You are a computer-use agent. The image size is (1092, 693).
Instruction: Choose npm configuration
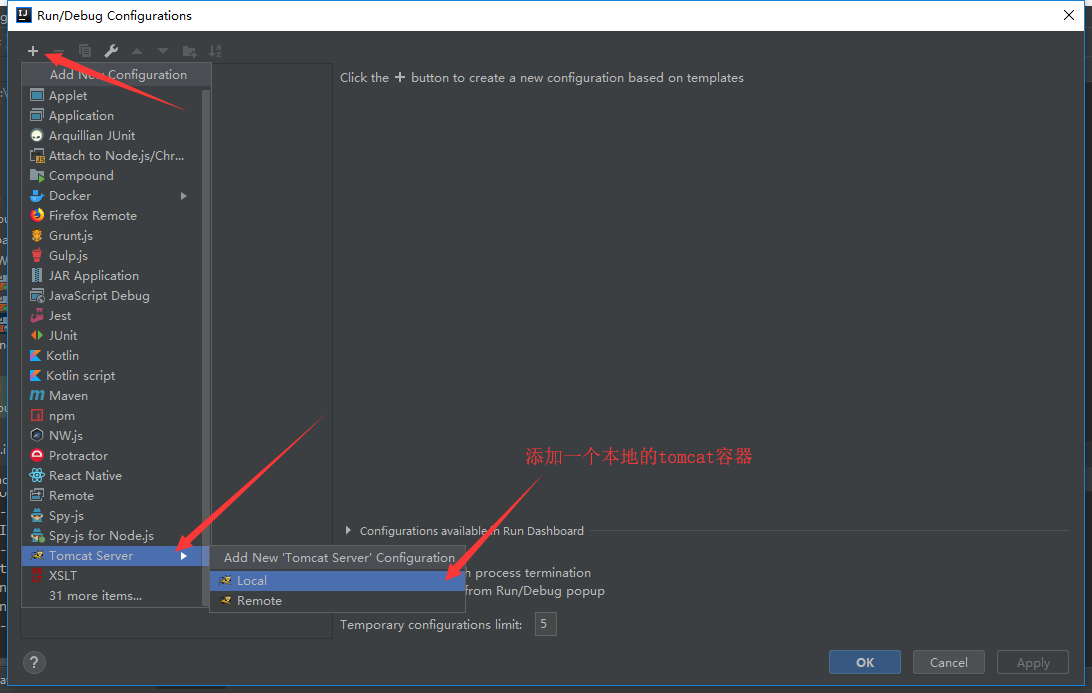click(x=112, y=416)
